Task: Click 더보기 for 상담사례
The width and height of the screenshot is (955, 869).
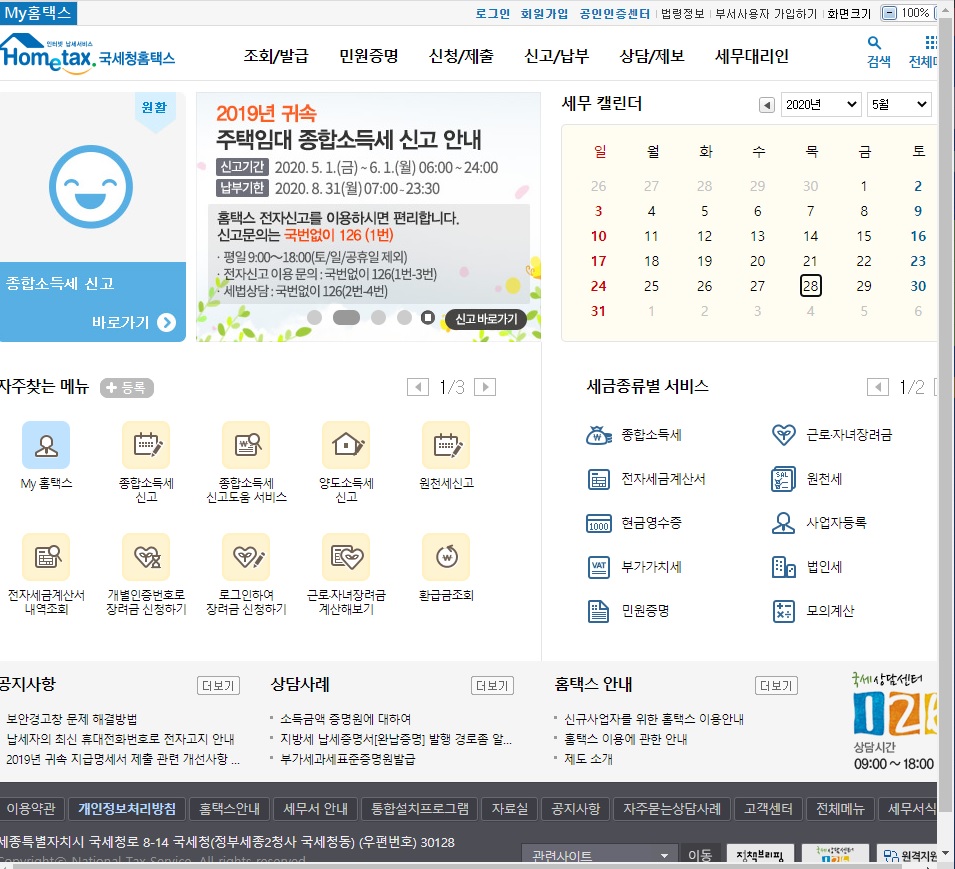Action: tap(492, 686)
